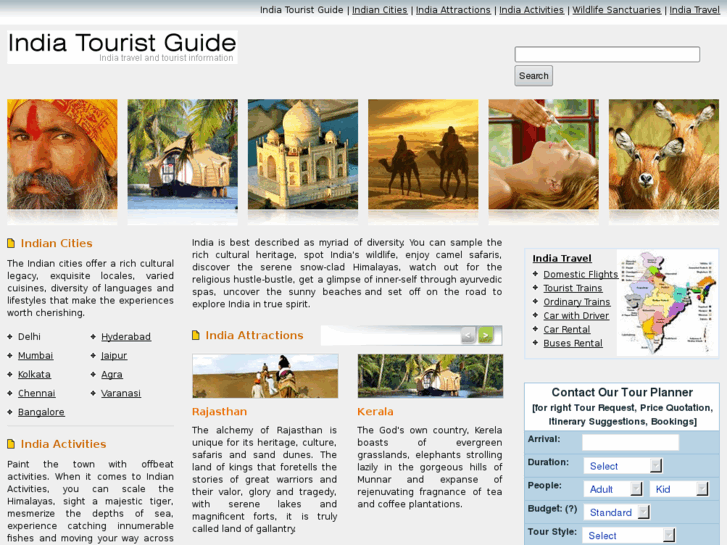Screen dimensions: 727x545
Task: Open the Adult people dropdown
Action: [x=613, y=489]
